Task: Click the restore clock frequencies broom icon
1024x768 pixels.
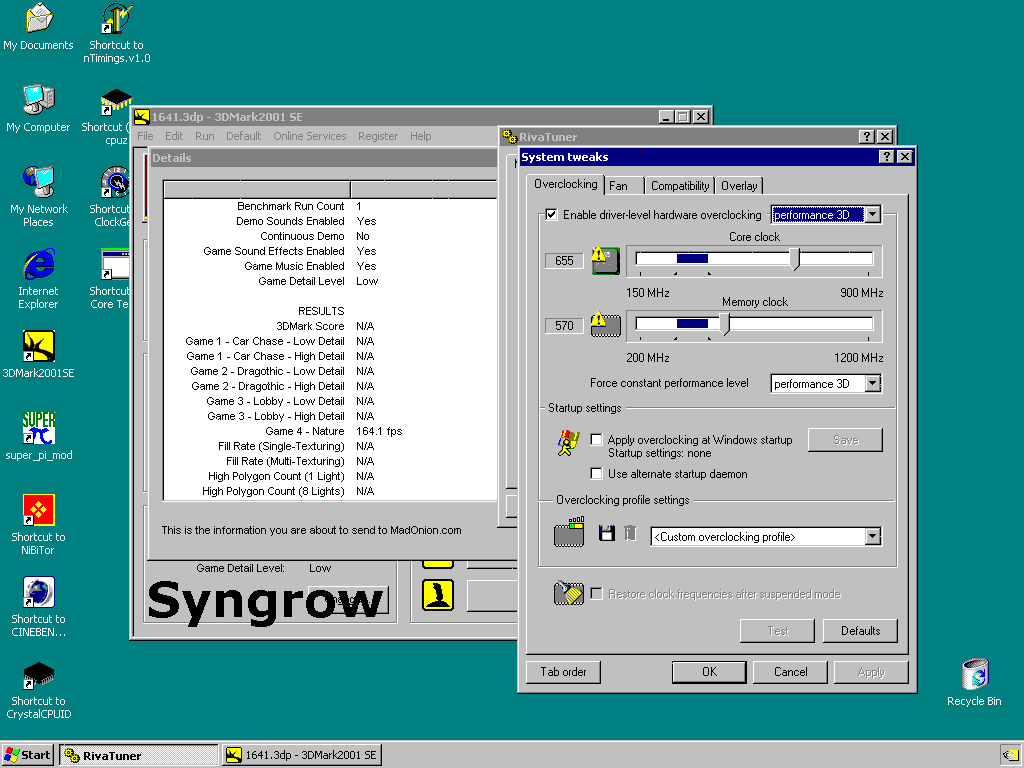Action: pyautogui.click(x=568, y=593)
